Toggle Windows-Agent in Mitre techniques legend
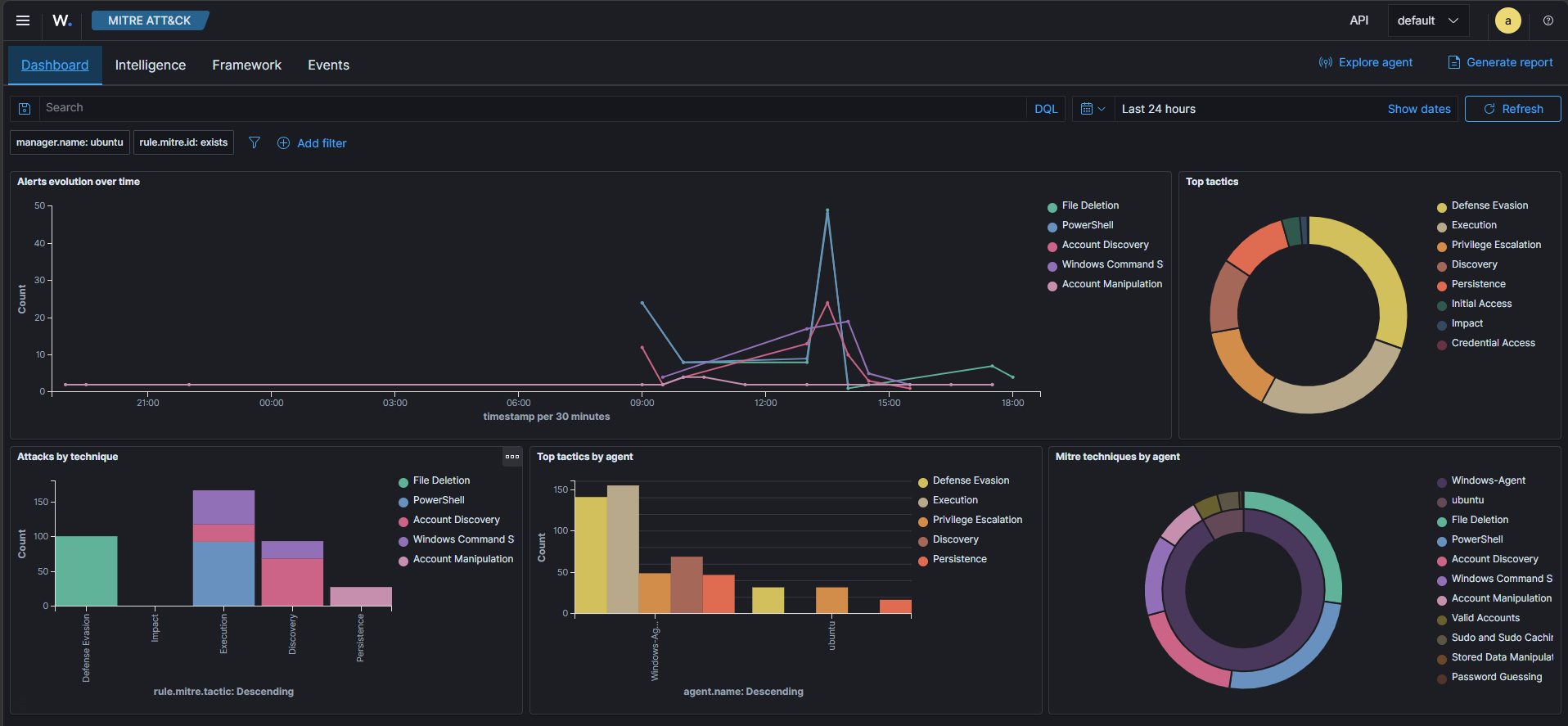 coord(1487,480)
